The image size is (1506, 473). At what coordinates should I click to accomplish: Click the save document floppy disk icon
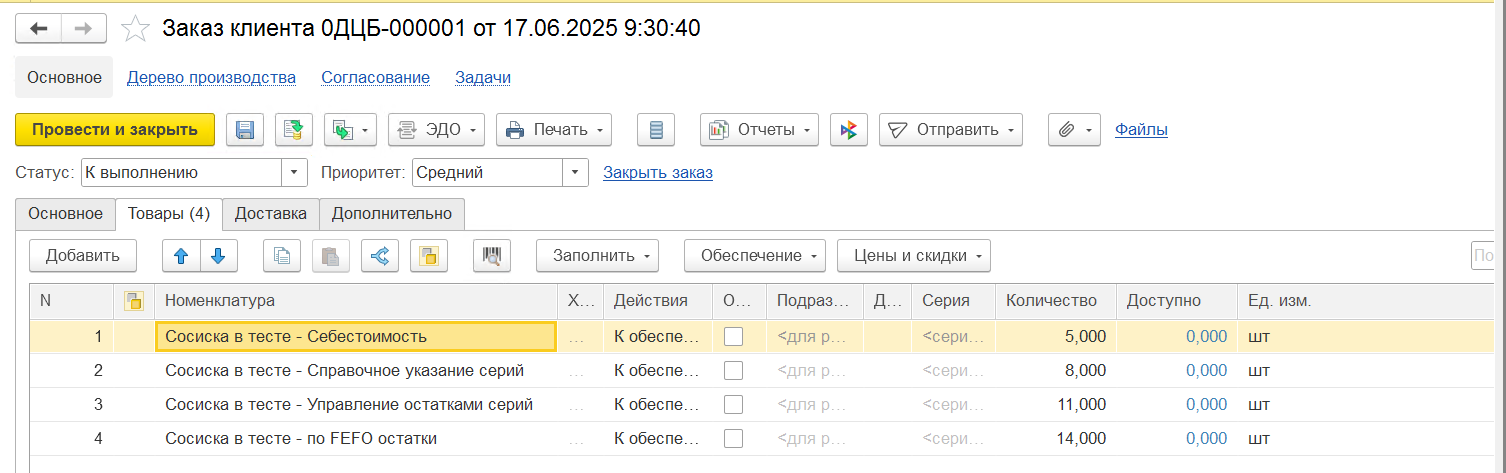(245, 130)
